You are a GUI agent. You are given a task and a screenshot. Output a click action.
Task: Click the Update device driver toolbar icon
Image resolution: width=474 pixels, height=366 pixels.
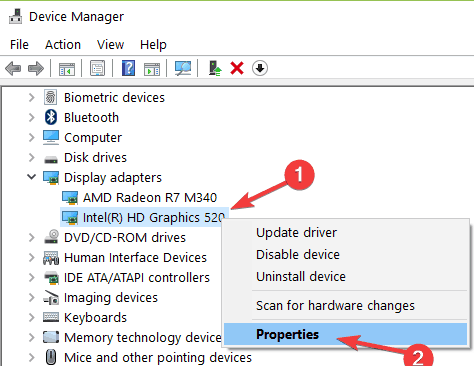click(x=214, y=68)
